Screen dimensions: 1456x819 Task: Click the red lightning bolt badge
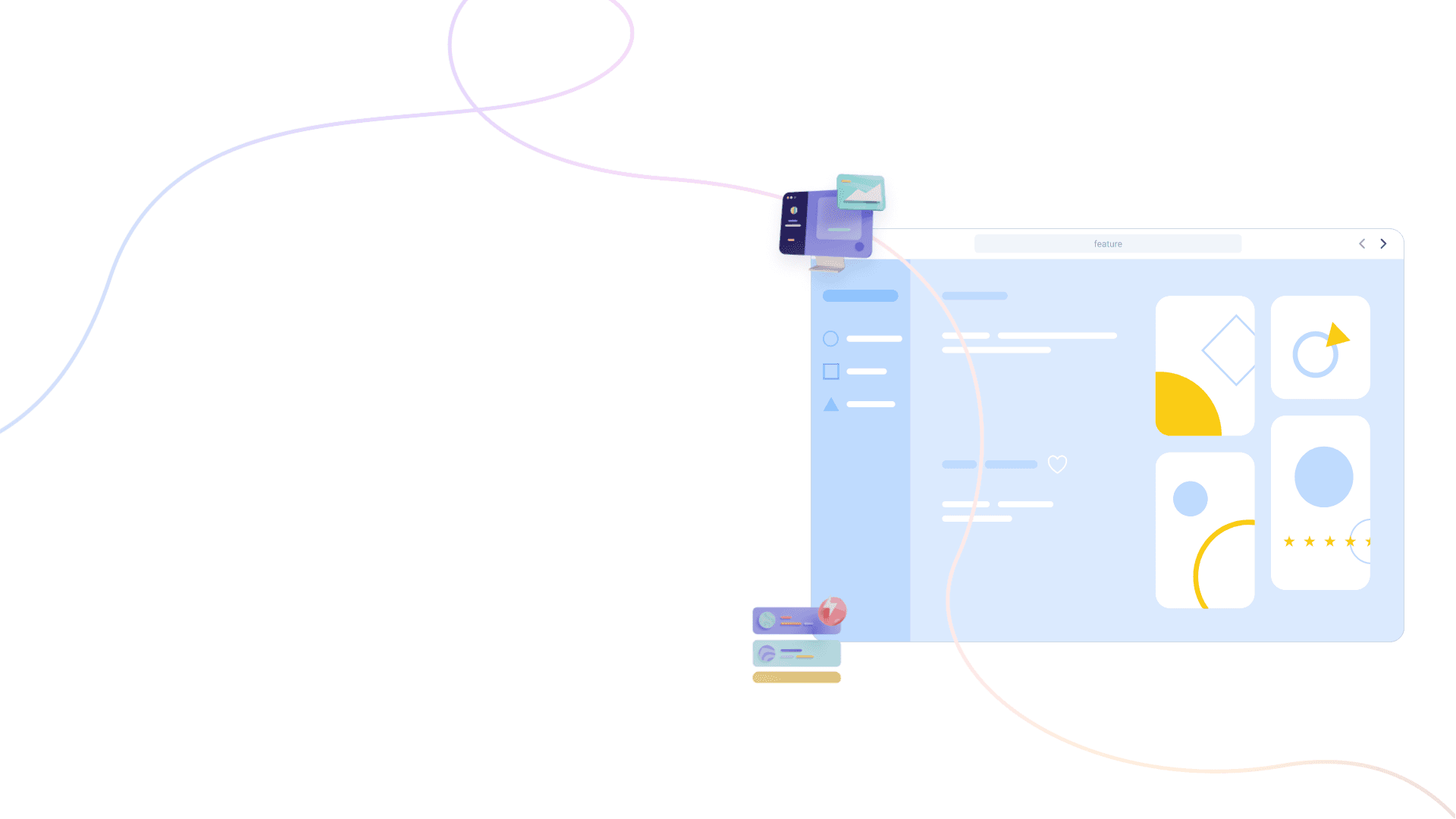pyautogui.click(x=833, y=610)
